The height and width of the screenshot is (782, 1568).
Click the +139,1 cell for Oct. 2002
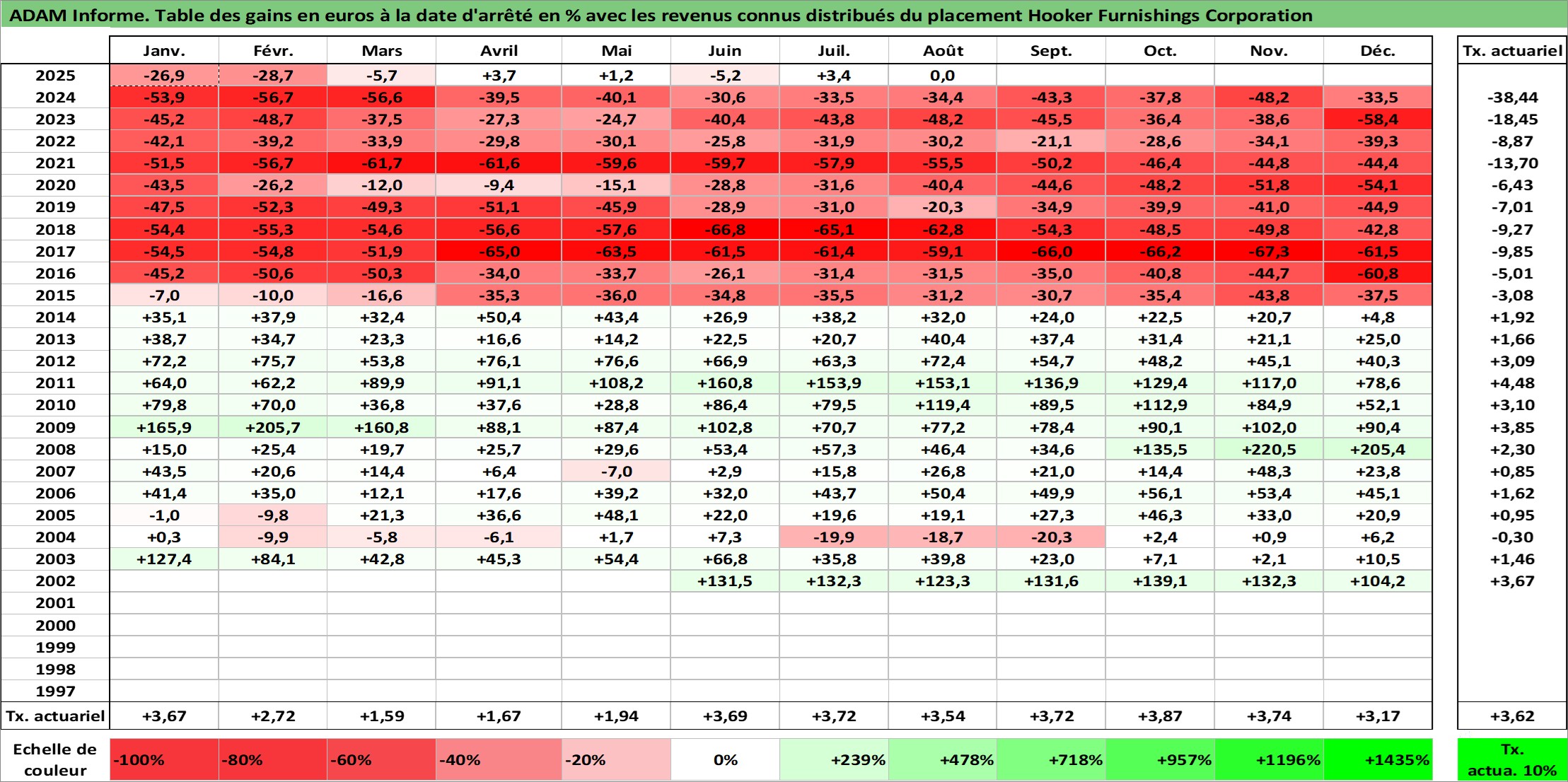coord(1160,580)
